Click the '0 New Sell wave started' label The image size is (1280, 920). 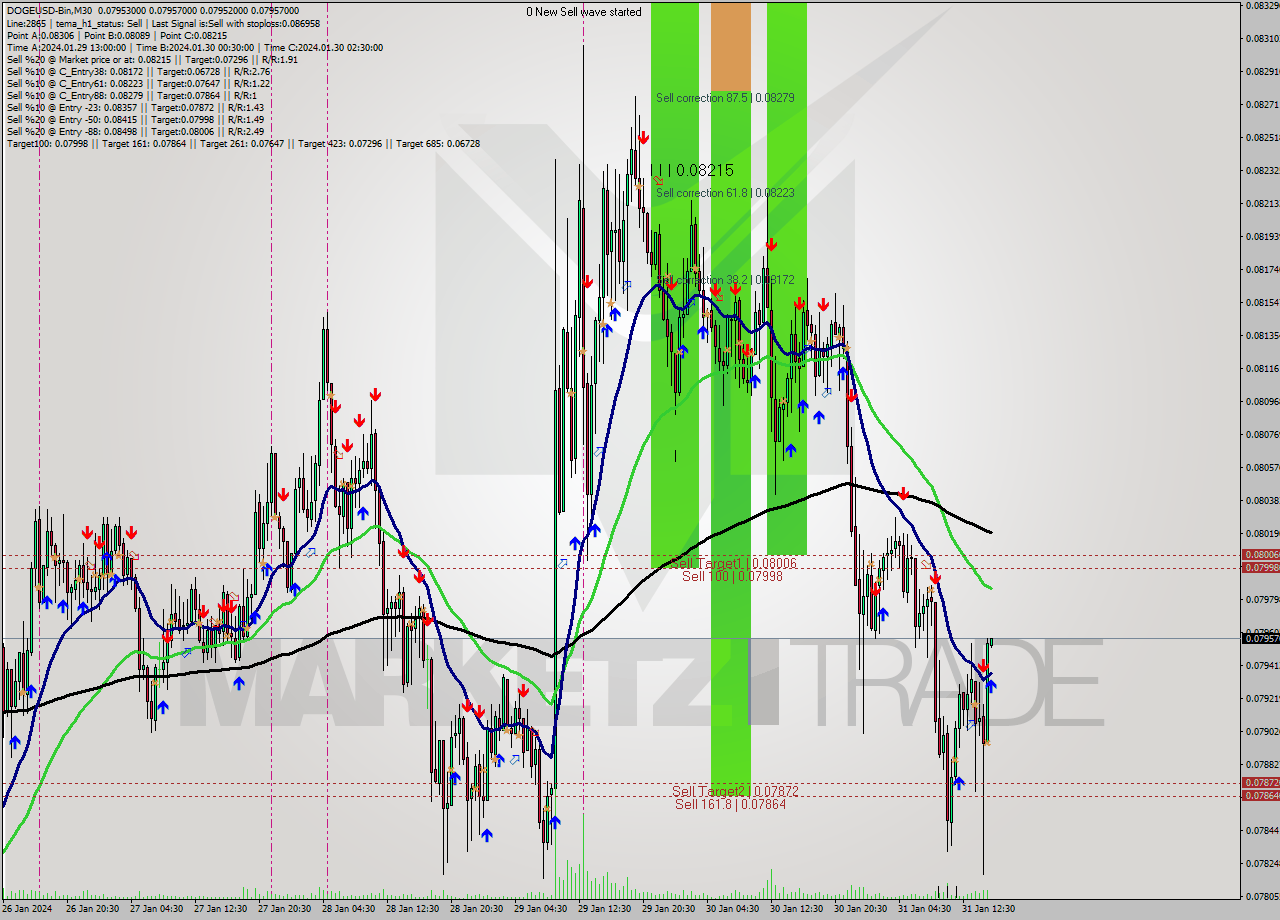pyautogui.click(x=584, y=12)
